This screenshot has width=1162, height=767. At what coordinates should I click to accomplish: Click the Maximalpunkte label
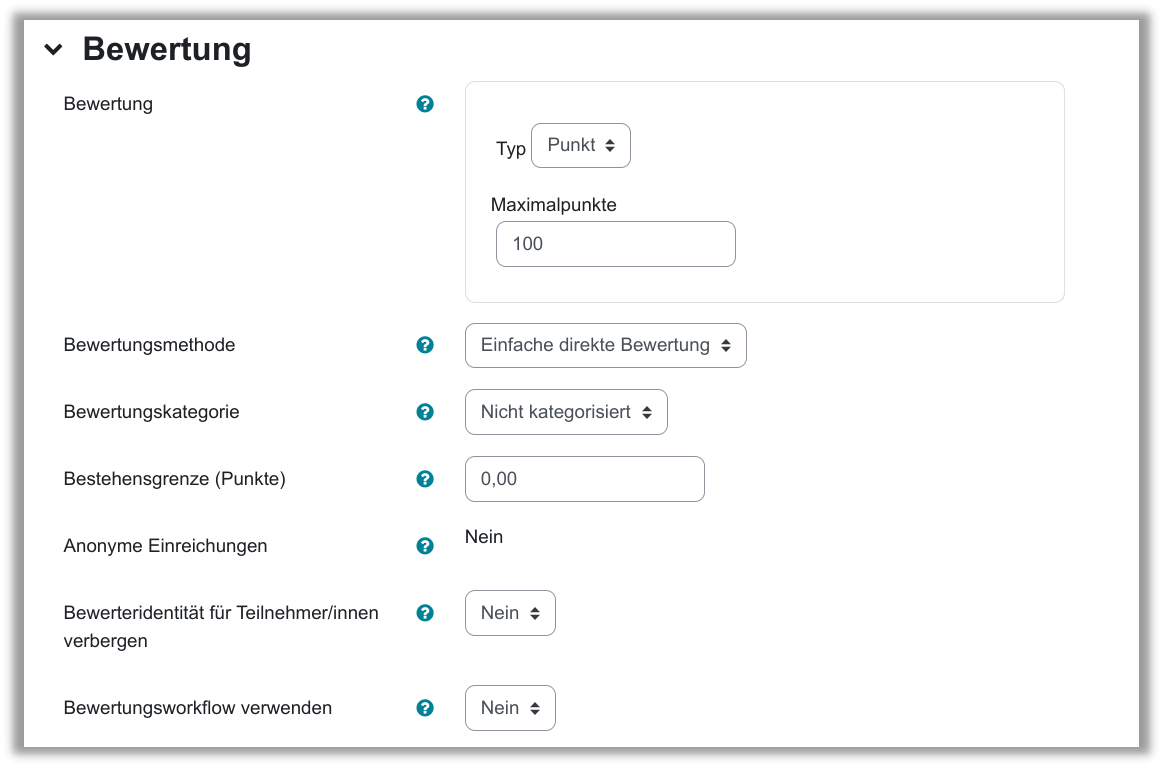pos(554,205)
